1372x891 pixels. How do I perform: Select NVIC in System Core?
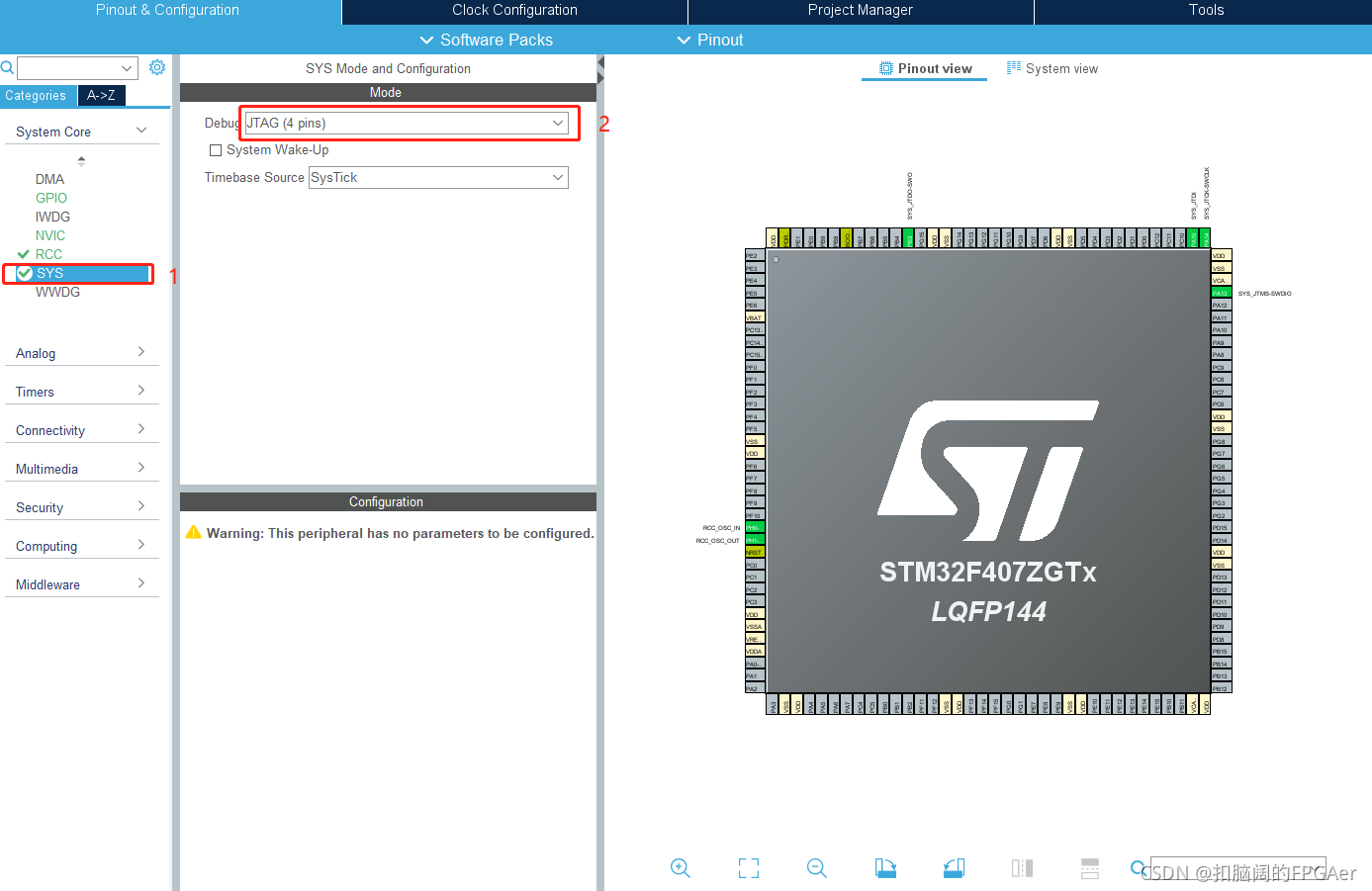pos(50,235)
